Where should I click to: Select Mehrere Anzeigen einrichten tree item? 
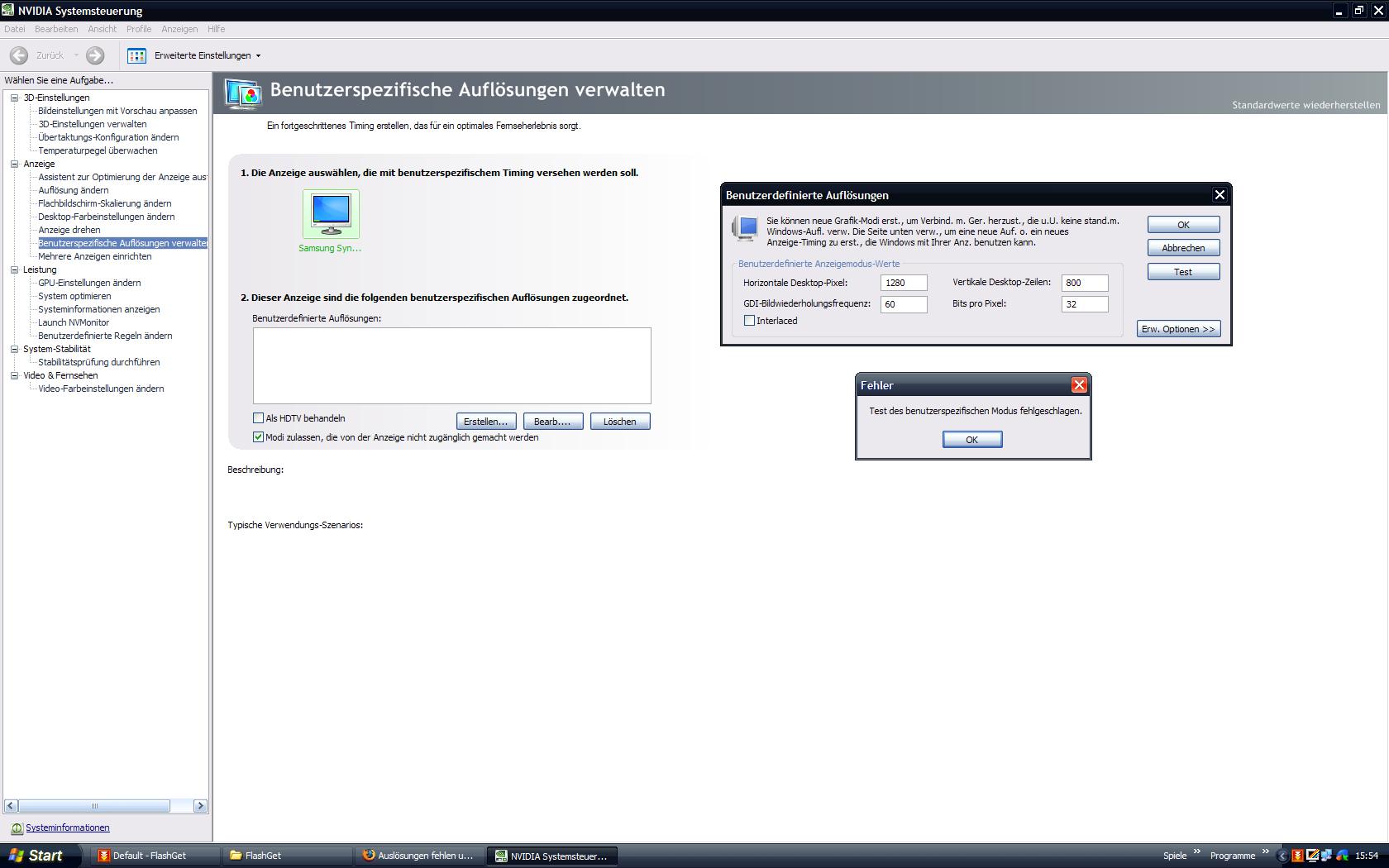pyautogui.click(x=95, y=256)
